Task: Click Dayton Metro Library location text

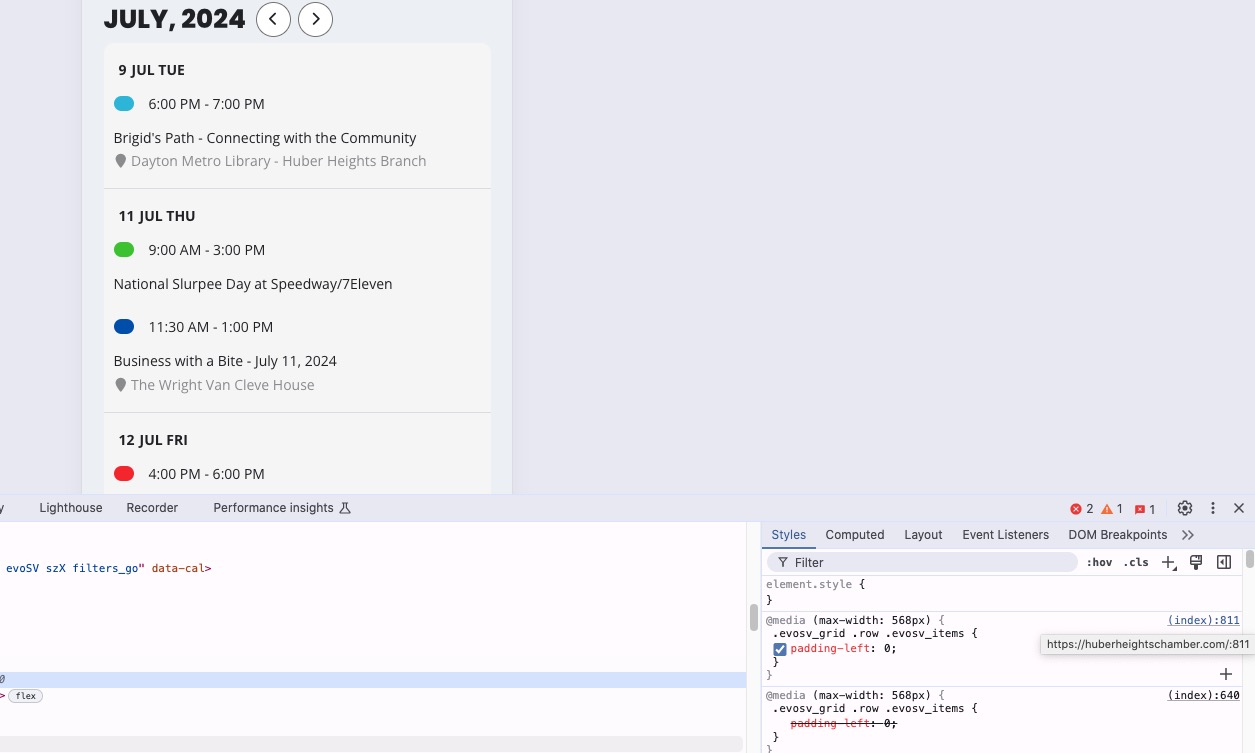Action: pos(279,161)
